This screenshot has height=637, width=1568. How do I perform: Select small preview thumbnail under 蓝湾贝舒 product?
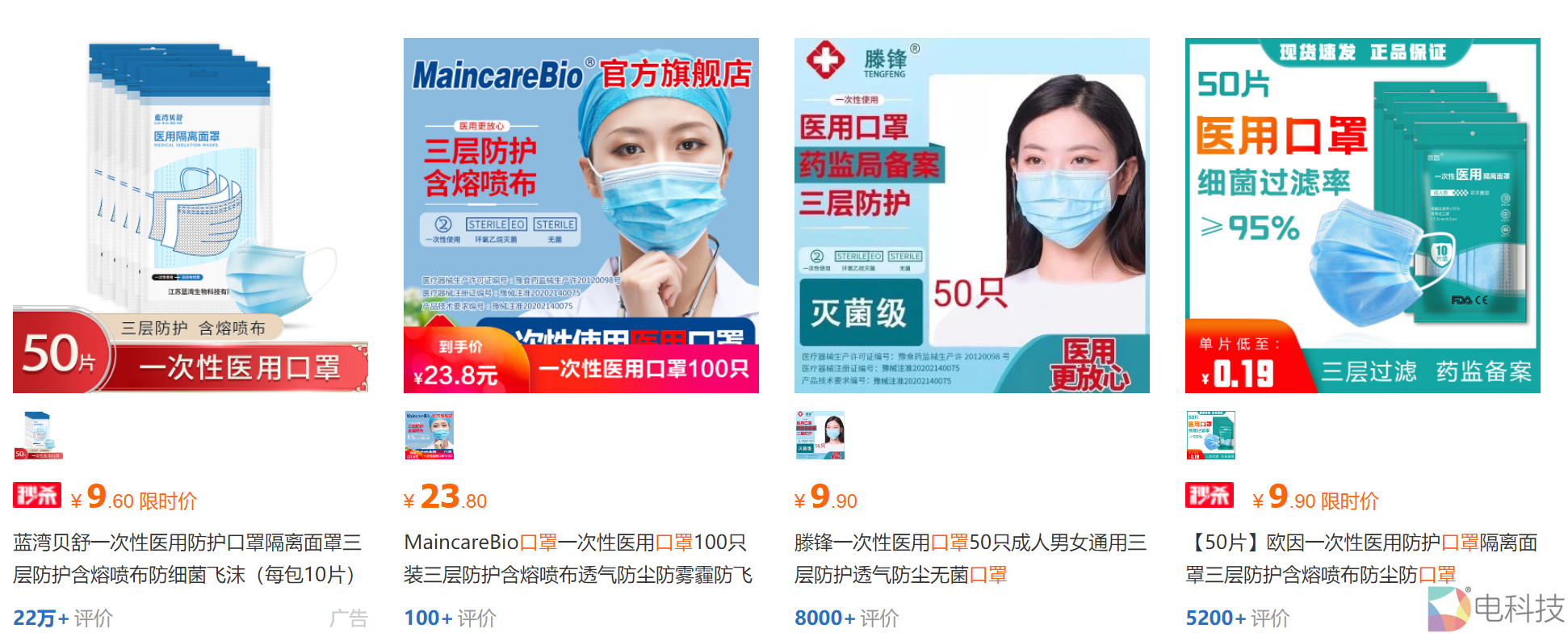tap(39, 435)
